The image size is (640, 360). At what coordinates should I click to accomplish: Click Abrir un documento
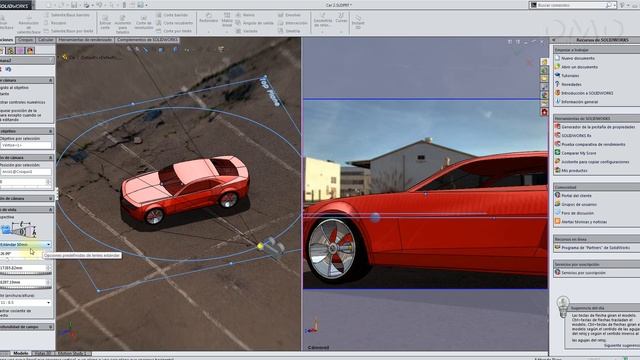[x=579, y=67]
